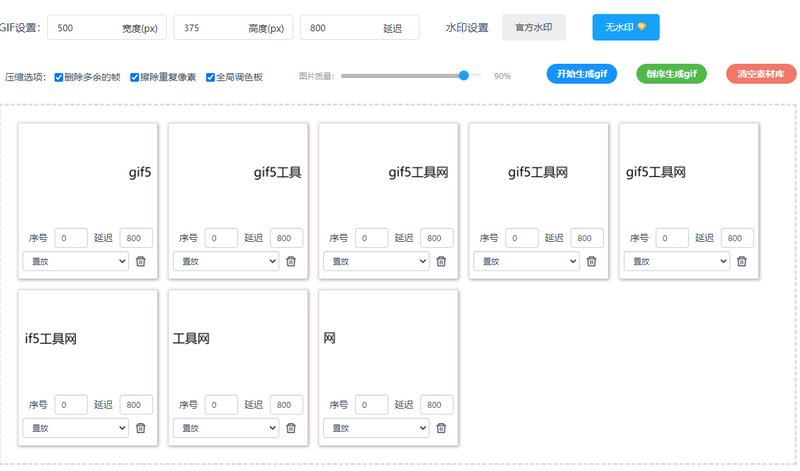Viewport: 800px width, 471px height.
Task: Open the 置放 dropdown on the "gif5工具" frame
Action: coord(226,261)
